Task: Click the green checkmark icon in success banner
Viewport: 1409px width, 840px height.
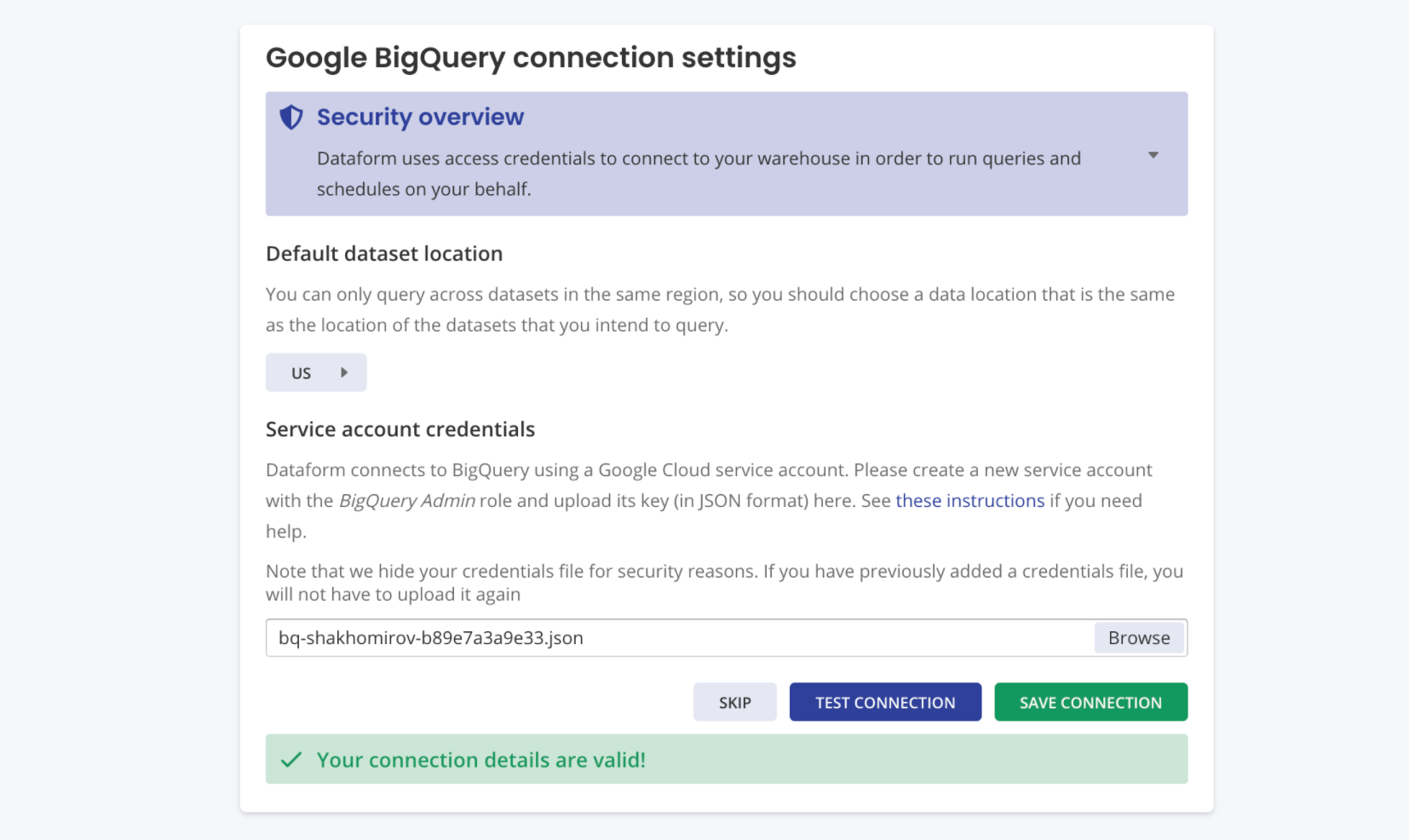Action: [291, 760]
